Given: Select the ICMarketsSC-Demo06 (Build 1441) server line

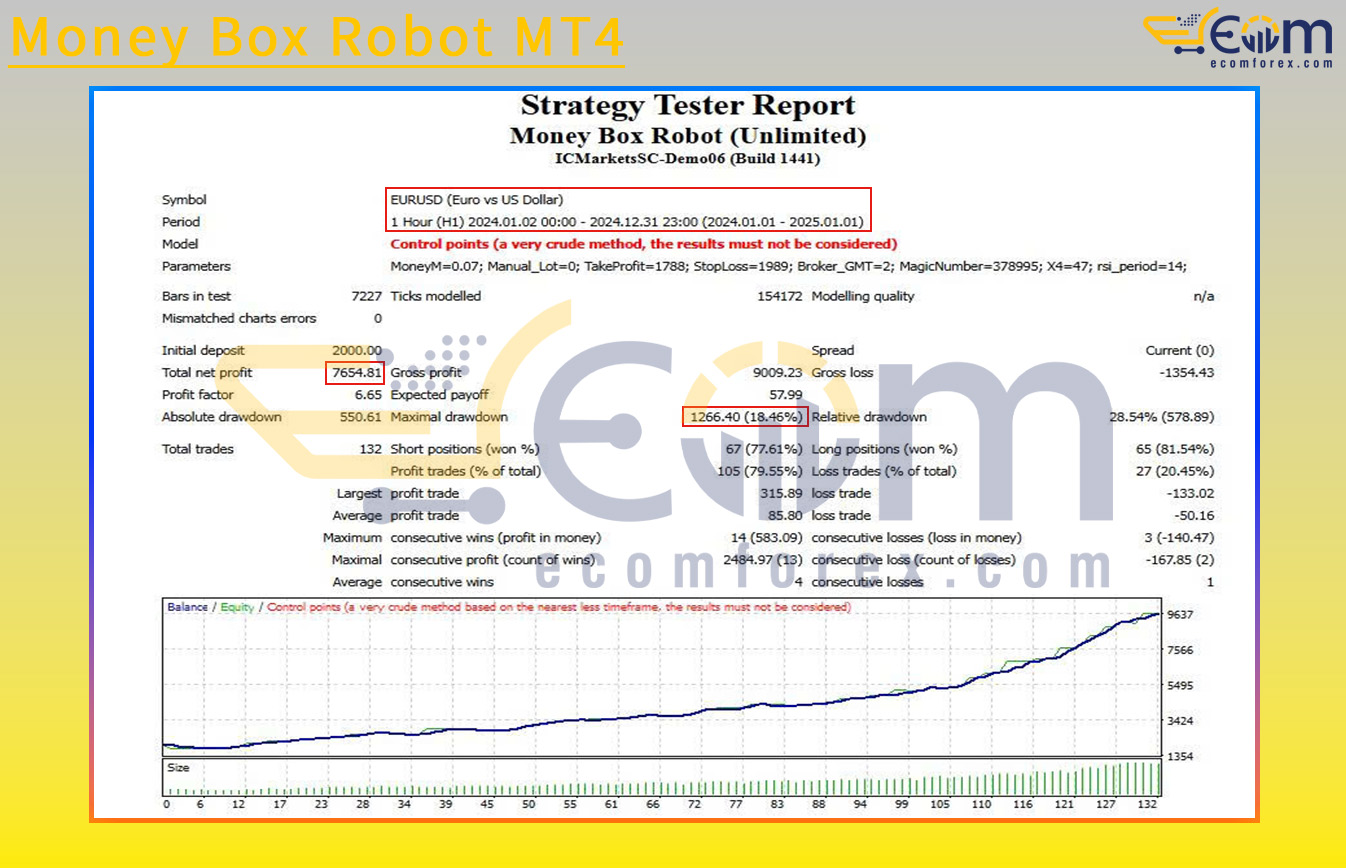Looking at the screenshot, I should pos(688,158).
